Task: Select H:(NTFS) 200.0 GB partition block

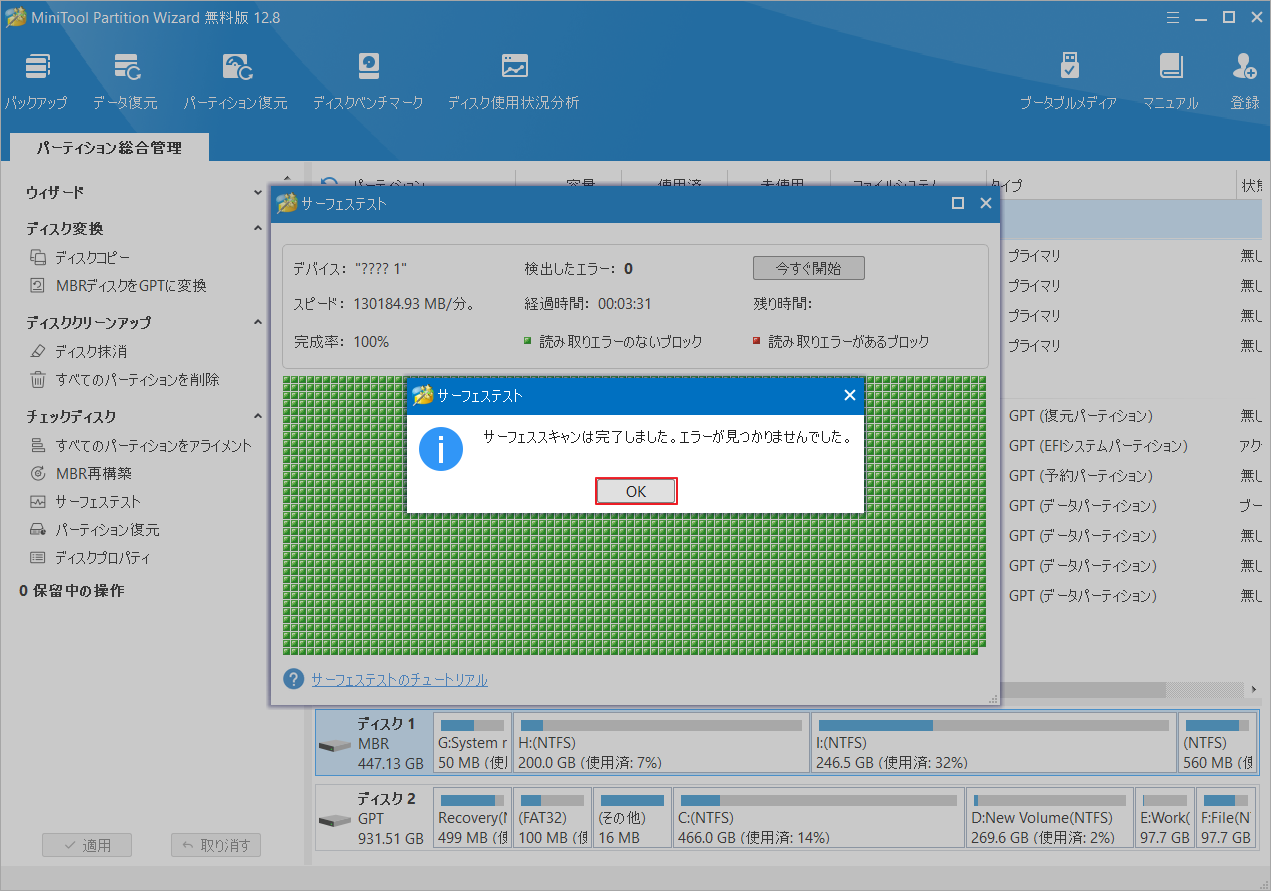Action: coord(661,743)
